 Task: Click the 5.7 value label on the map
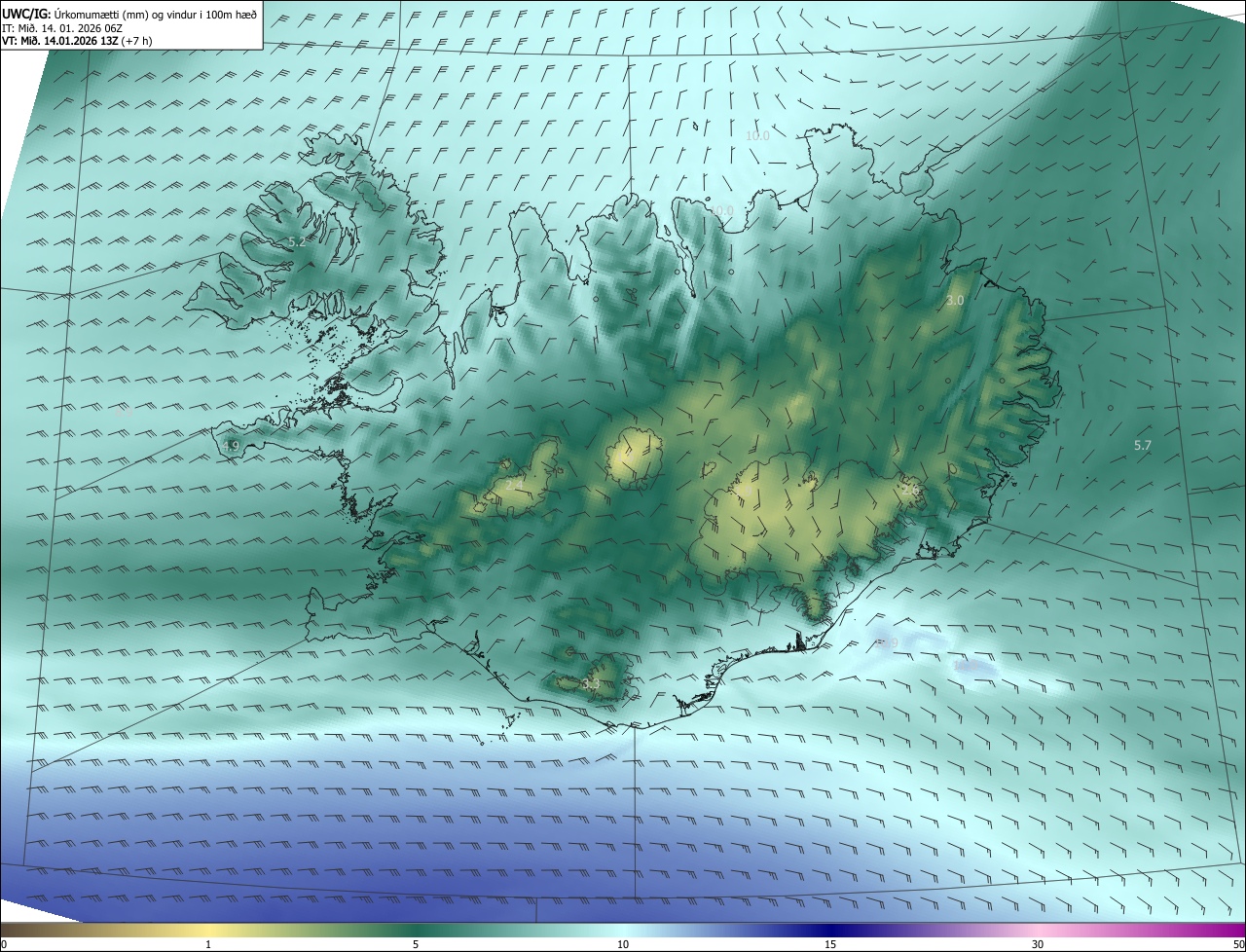click(x=1143, y=445)
